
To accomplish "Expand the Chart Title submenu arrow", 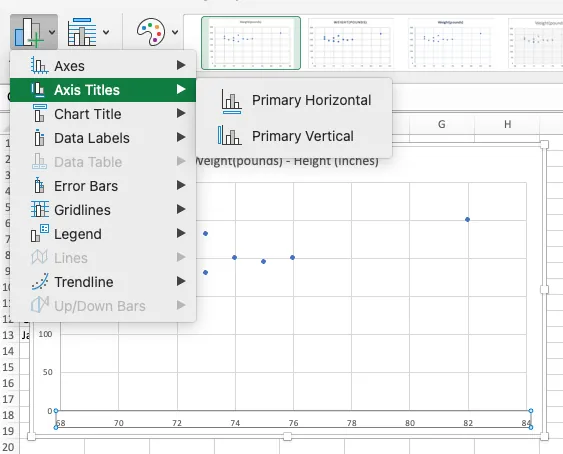I will (x=181, y=114).
